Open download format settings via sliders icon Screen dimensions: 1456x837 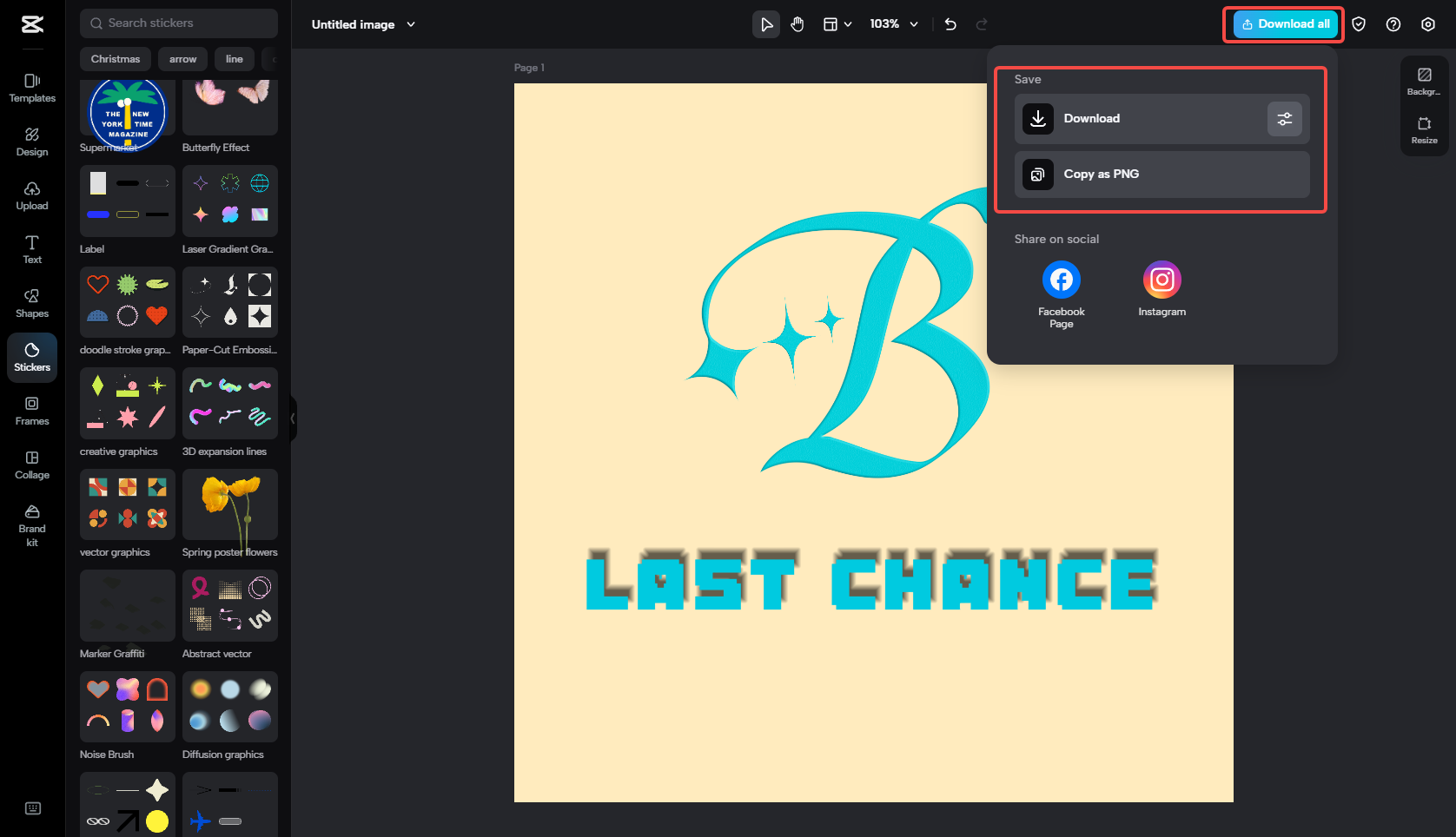pyautogui.click(x=1285, y=118)
